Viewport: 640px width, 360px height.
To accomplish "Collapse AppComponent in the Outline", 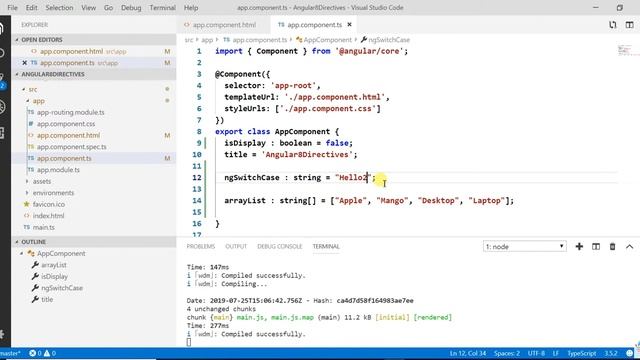I will click(x=22, y=253).
